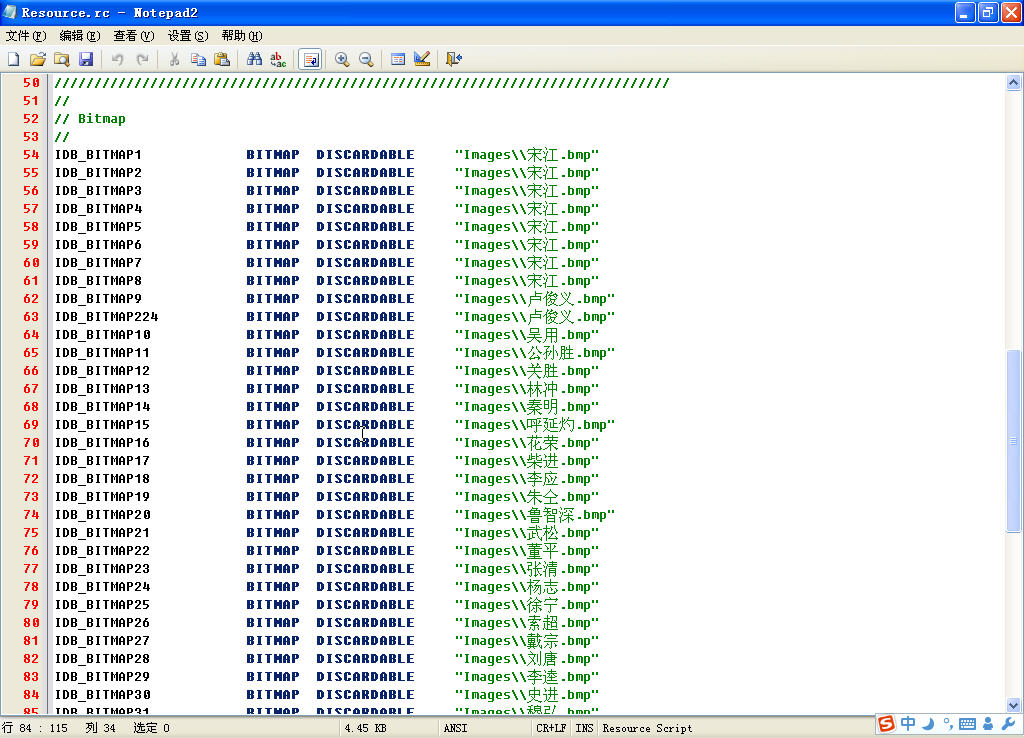Click the Open file folder icon
Image resolution: width=1024 pixels, height=738 pixels.
38,60
